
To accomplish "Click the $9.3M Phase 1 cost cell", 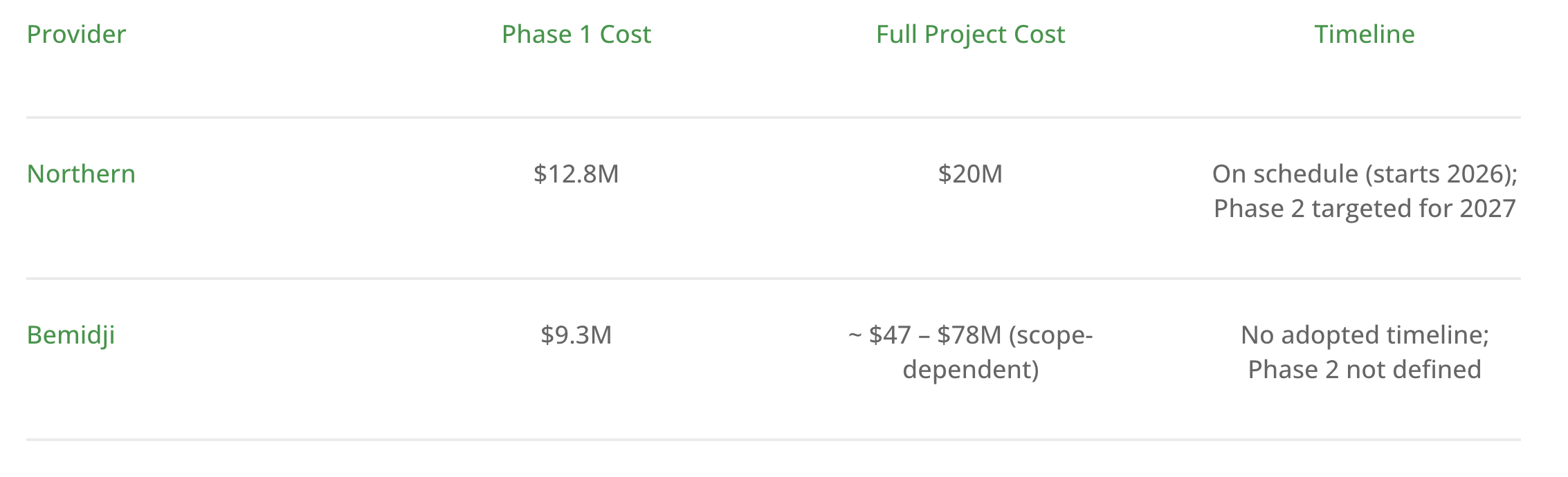I will coord(576,335).
